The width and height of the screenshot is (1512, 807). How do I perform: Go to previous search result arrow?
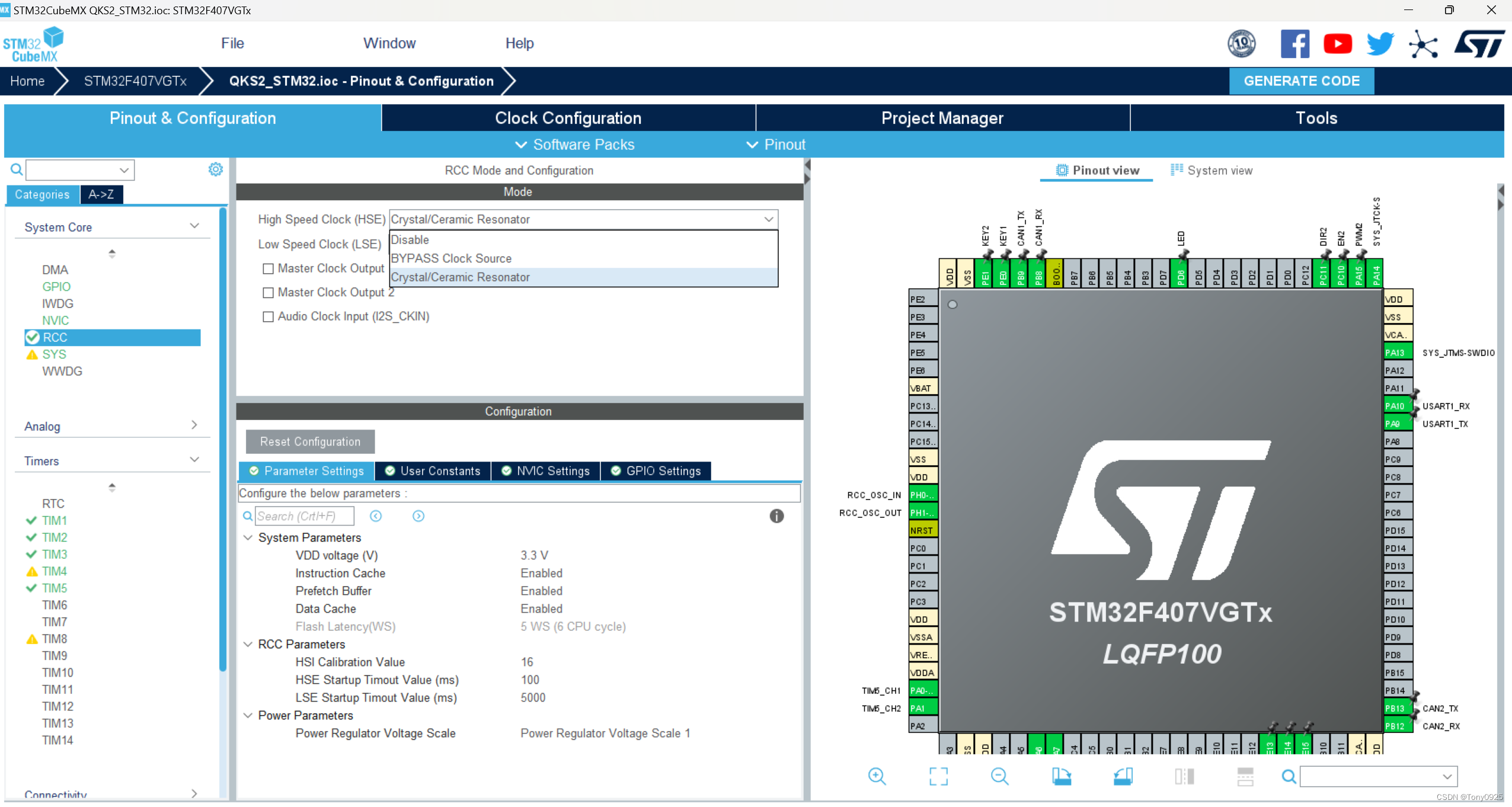376,516
